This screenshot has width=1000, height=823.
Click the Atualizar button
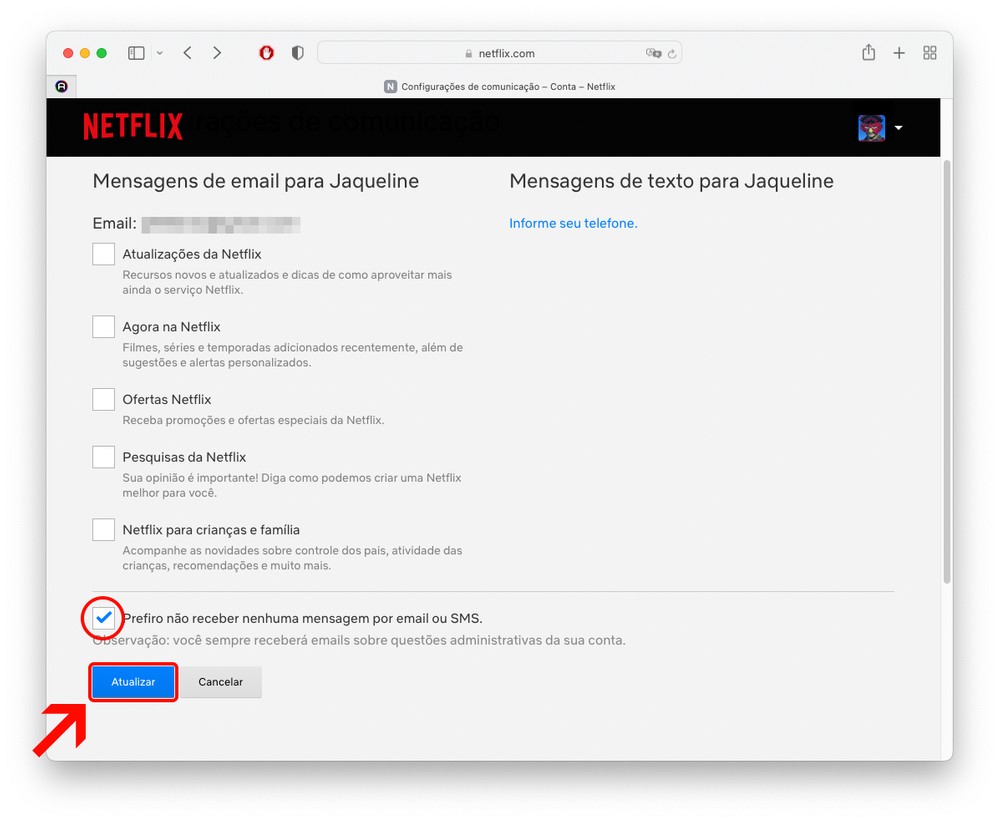pos(133,682)
